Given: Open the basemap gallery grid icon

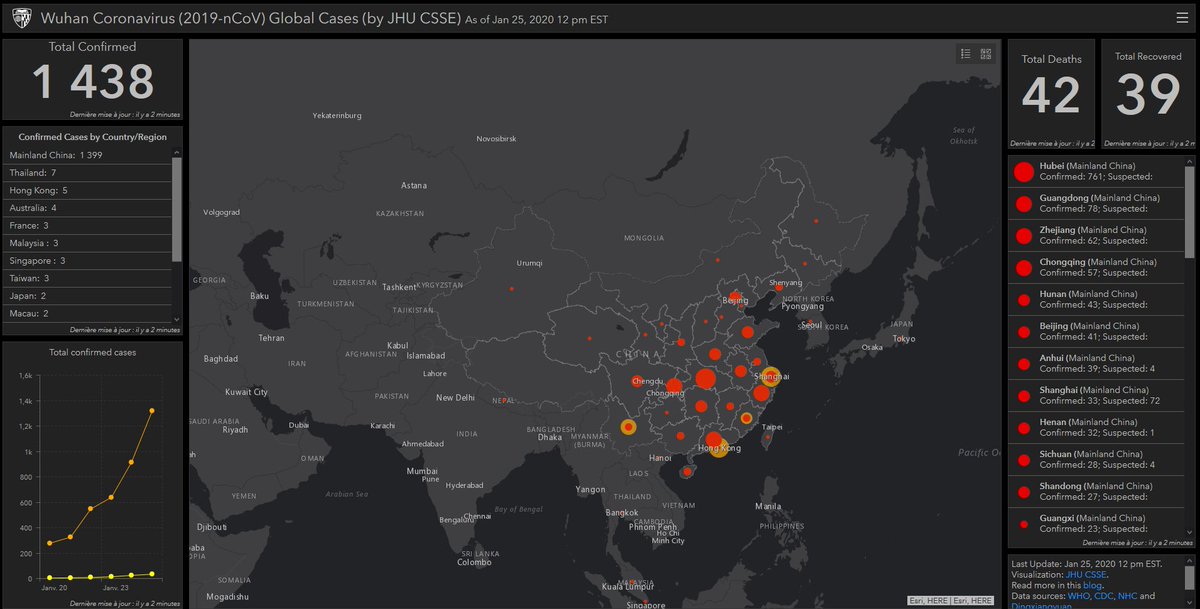Looking at the screenshot, I should [986, 54].
